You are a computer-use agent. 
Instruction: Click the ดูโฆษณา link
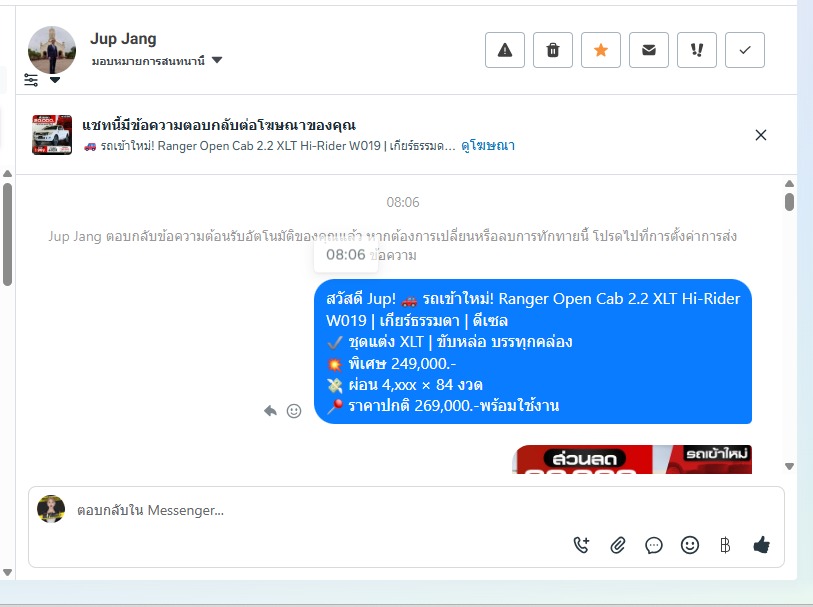pos(488,146)
